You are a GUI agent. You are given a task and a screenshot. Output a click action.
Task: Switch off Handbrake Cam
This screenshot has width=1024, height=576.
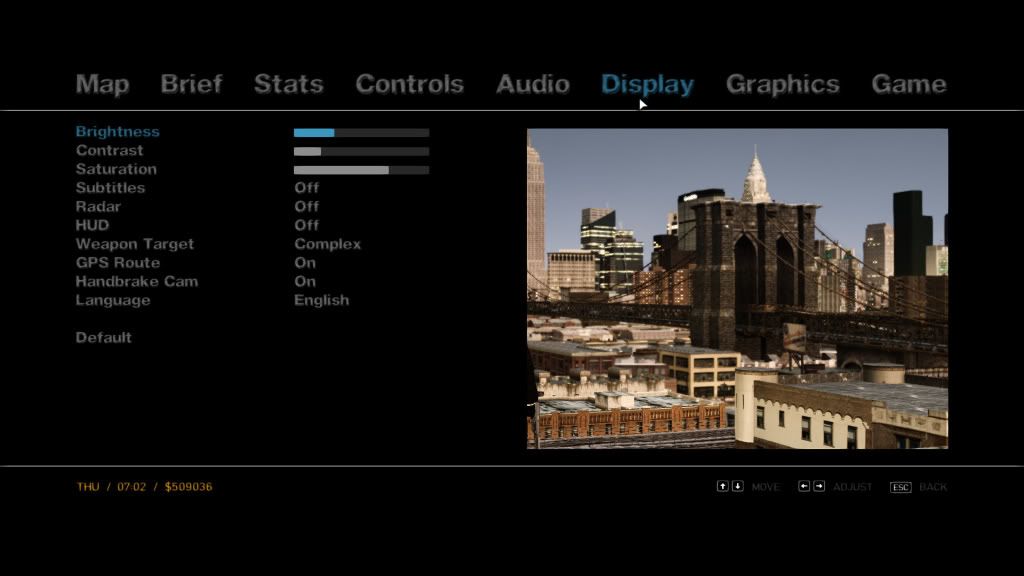305,282
